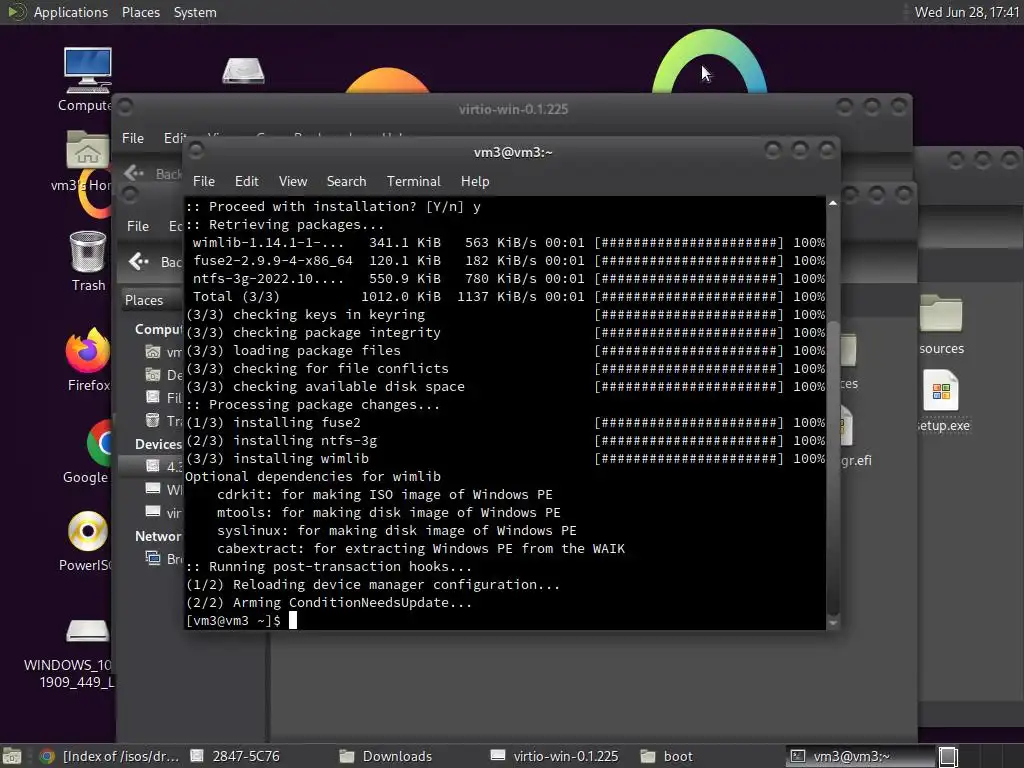
Task: Select the Devices section in the sidebar
Action: (x=158, y=444)
